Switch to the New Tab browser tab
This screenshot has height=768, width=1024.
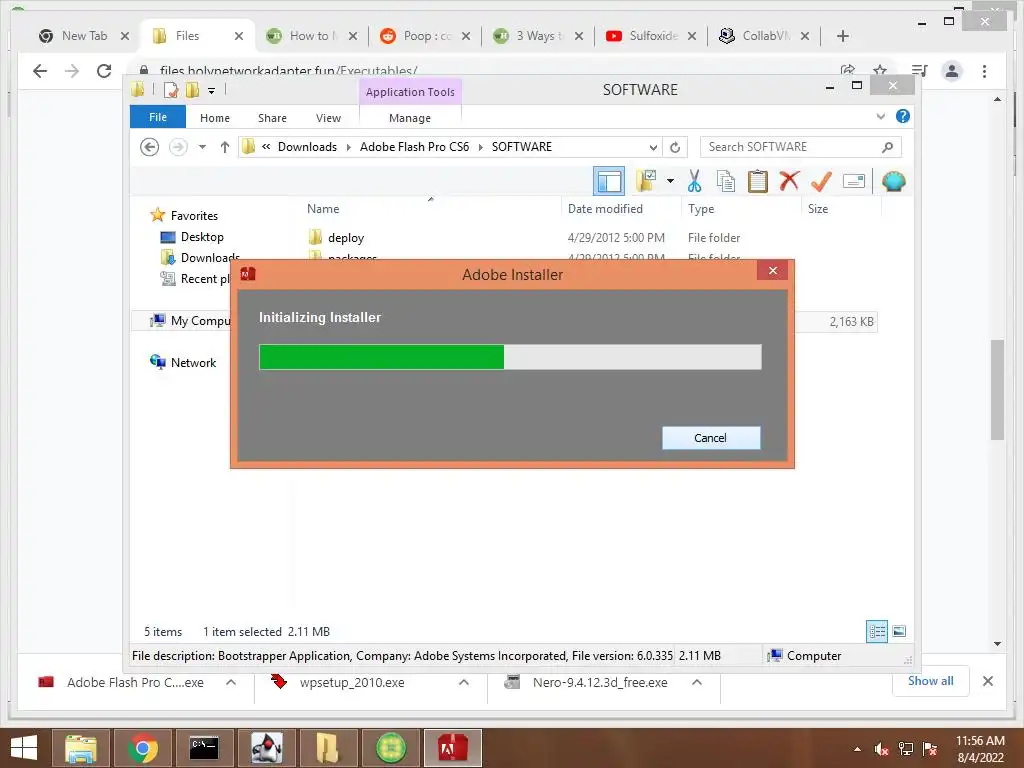click(x=84, y=36)
